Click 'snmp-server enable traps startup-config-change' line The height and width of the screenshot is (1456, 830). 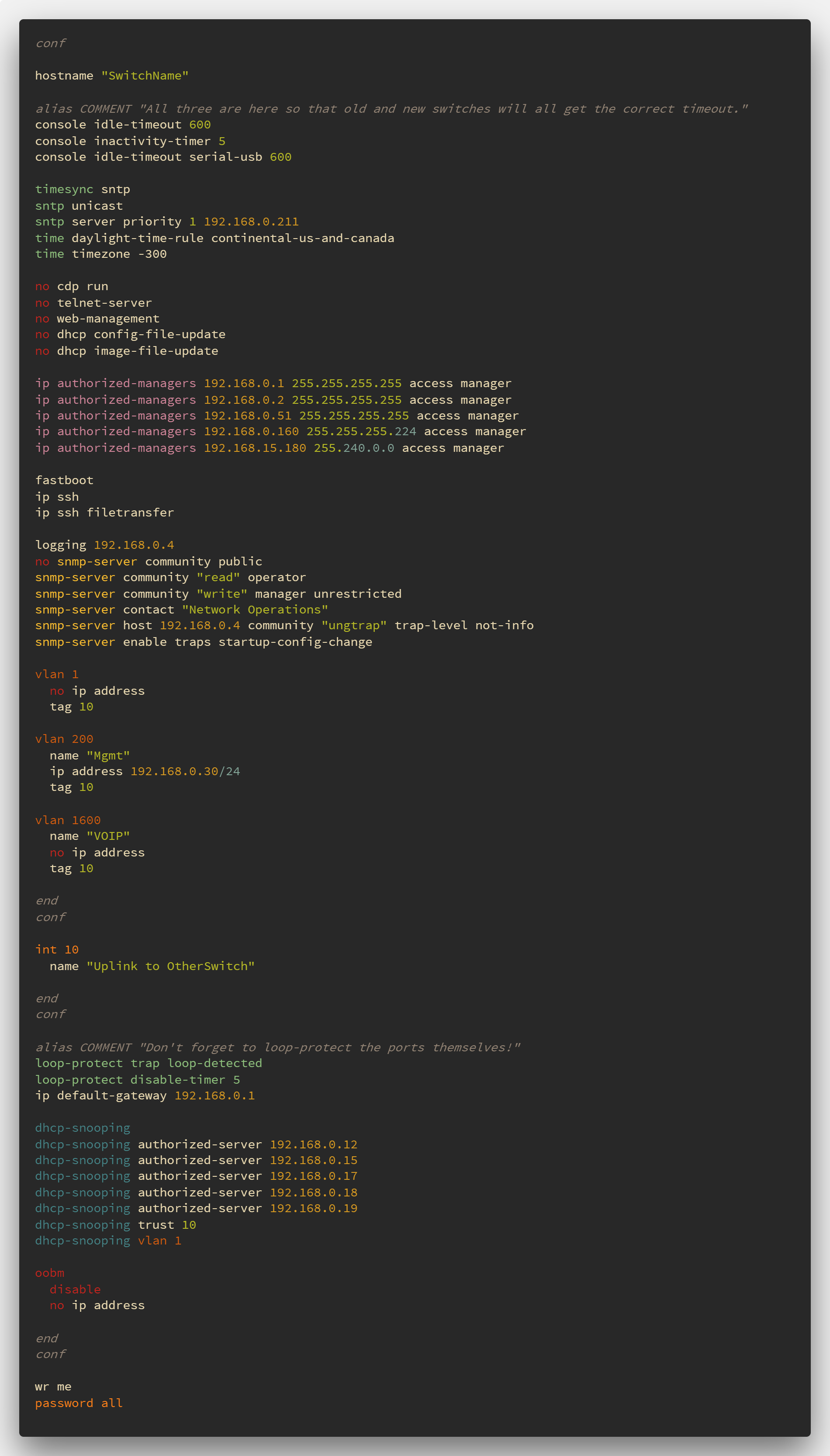[204, 642]
